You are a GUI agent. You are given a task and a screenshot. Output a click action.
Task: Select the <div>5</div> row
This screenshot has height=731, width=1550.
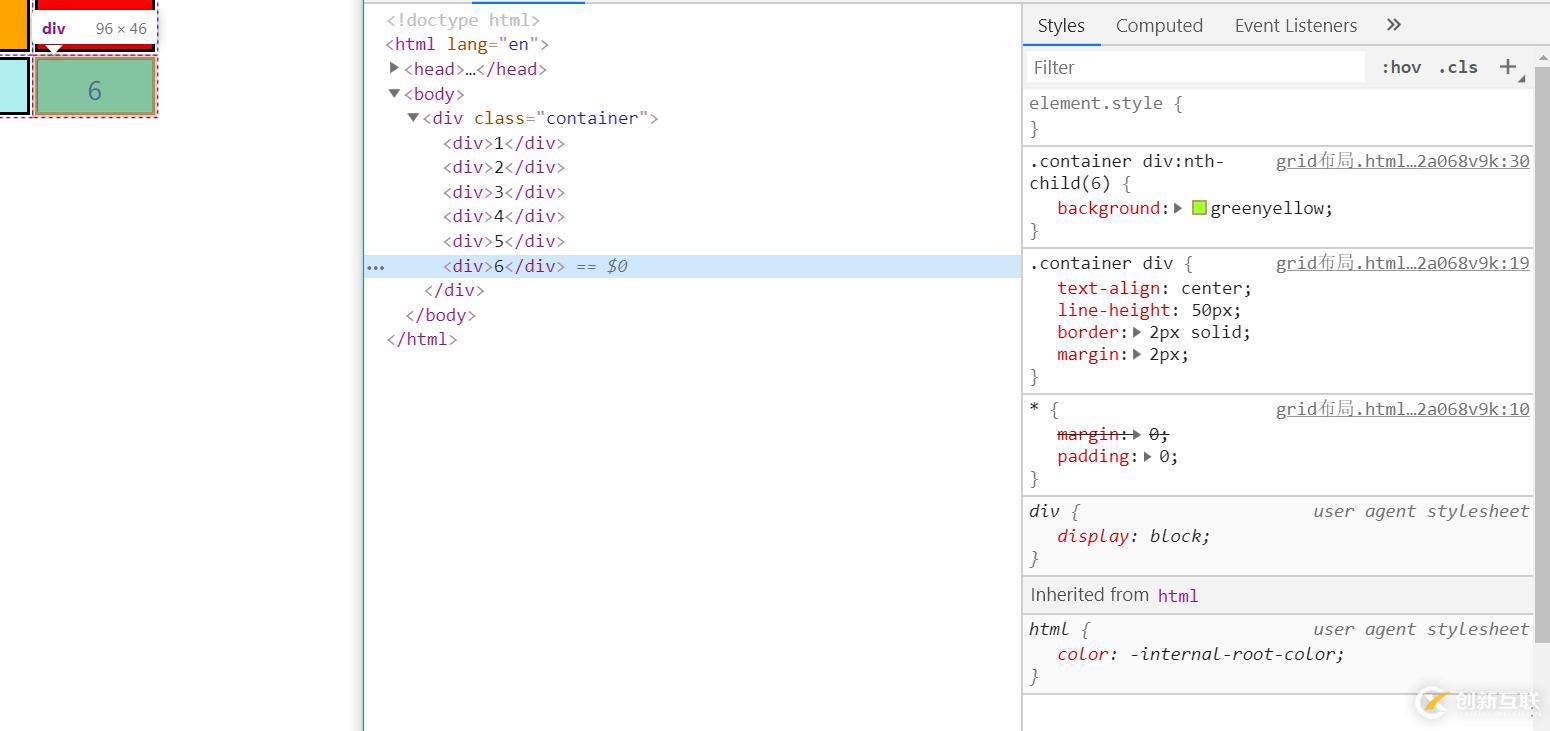click(x=504, y=241)
